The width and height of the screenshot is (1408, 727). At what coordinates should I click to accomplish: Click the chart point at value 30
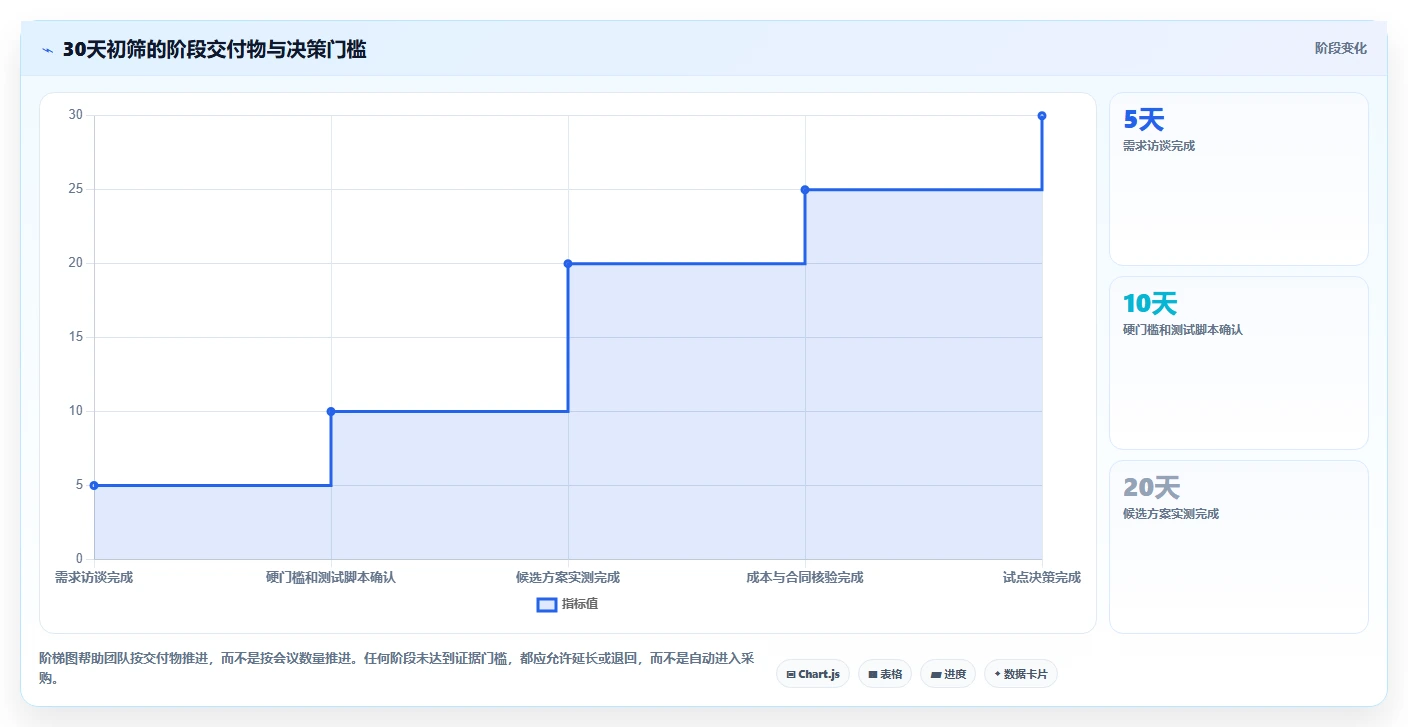[1042, 115]
